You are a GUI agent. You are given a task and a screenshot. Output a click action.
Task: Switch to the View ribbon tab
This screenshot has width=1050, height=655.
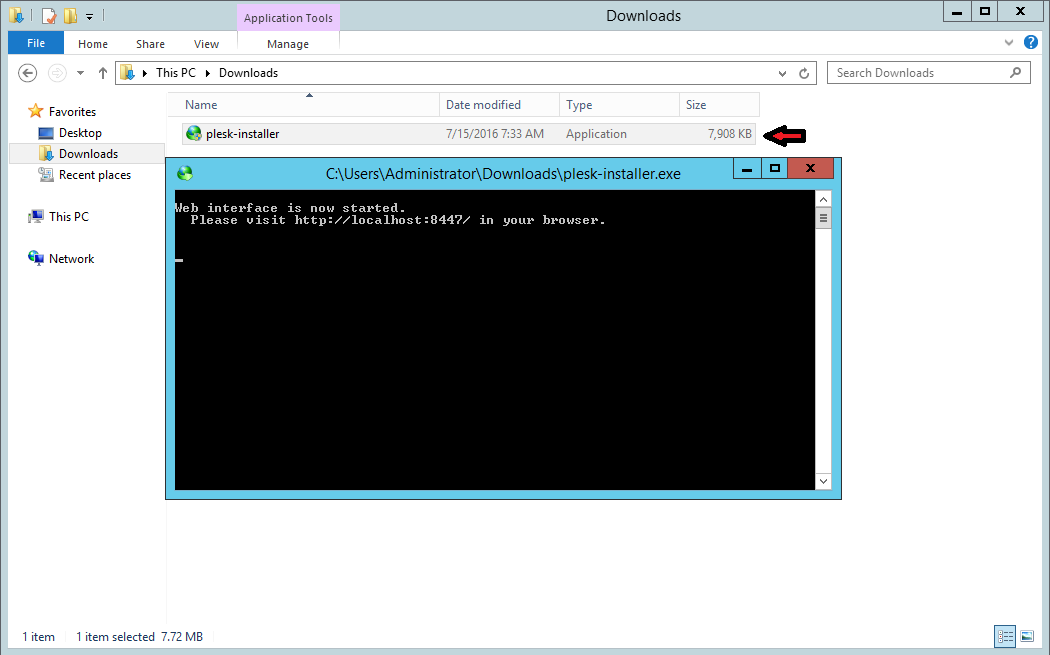(206, 44)
